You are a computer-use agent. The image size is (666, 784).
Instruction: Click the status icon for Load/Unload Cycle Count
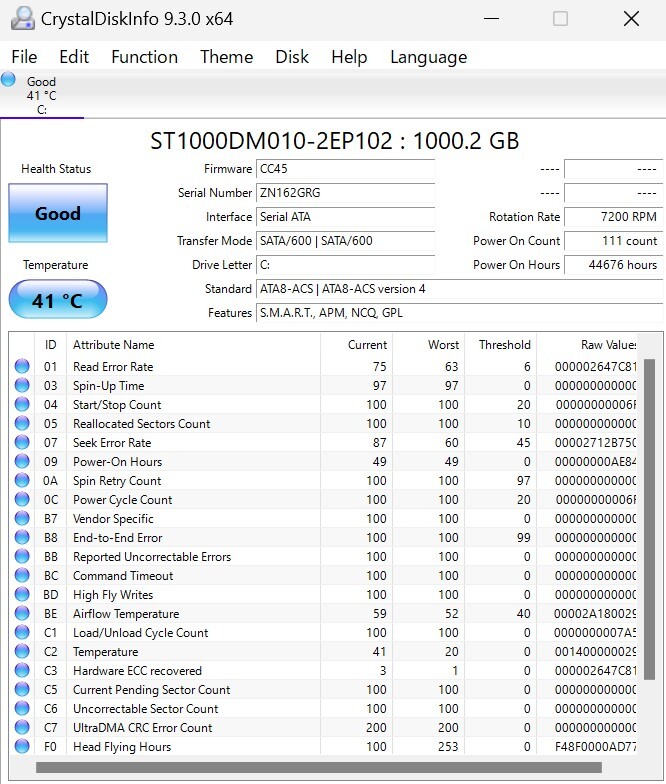(x=22, y=632)
